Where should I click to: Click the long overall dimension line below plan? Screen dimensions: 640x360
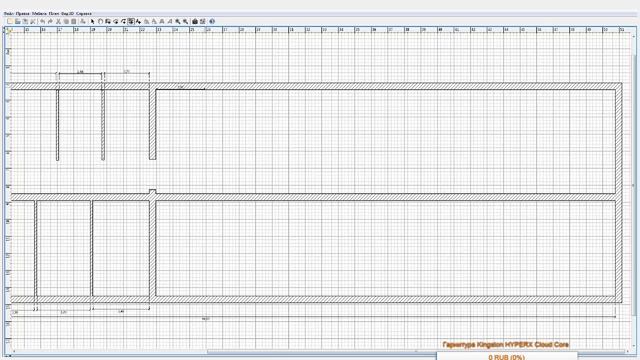point(313,316)
